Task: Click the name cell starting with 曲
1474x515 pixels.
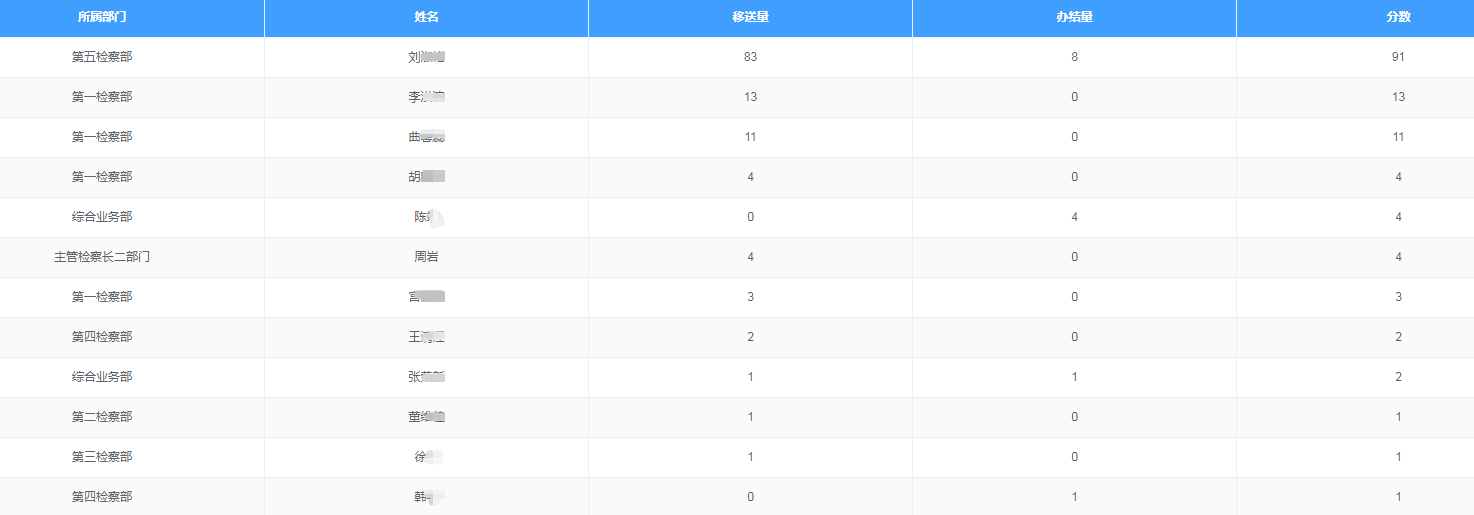Action: point(426,137)
